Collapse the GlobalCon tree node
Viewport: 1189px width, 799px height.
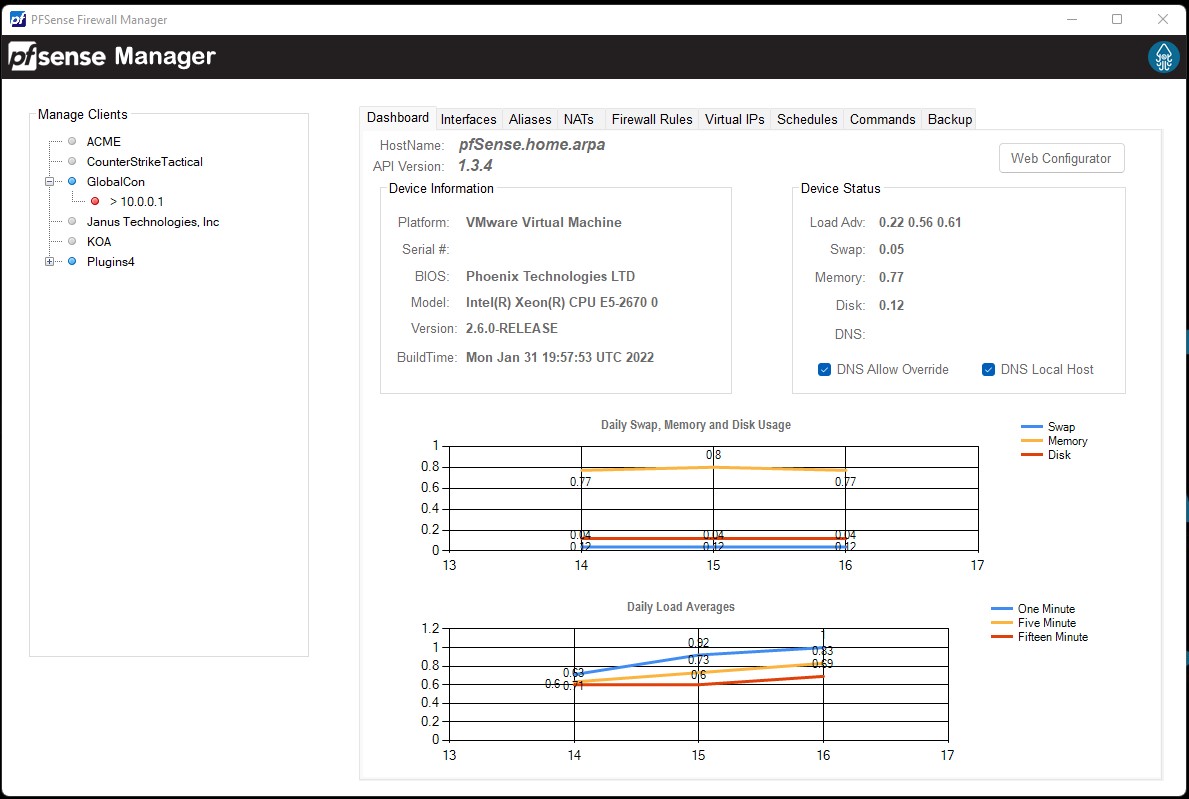(48, 181)
